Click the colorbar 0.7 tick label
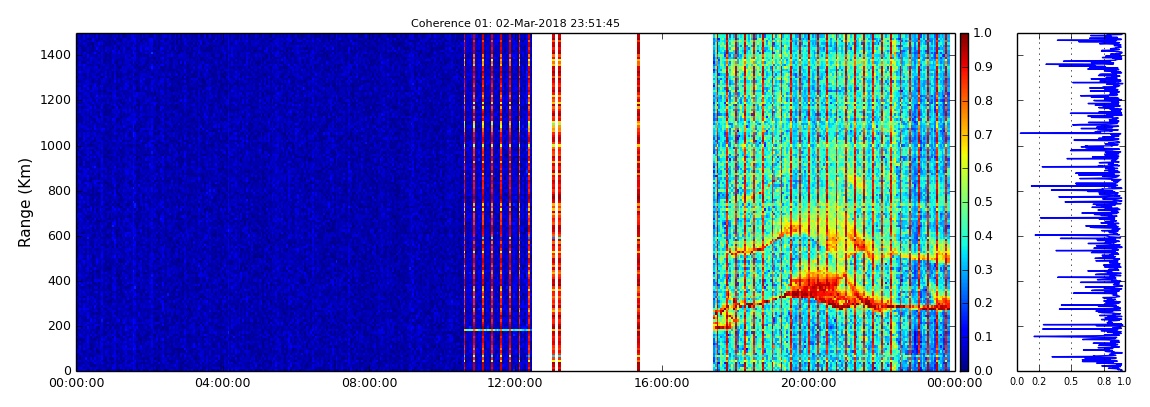 pos(981,135)
